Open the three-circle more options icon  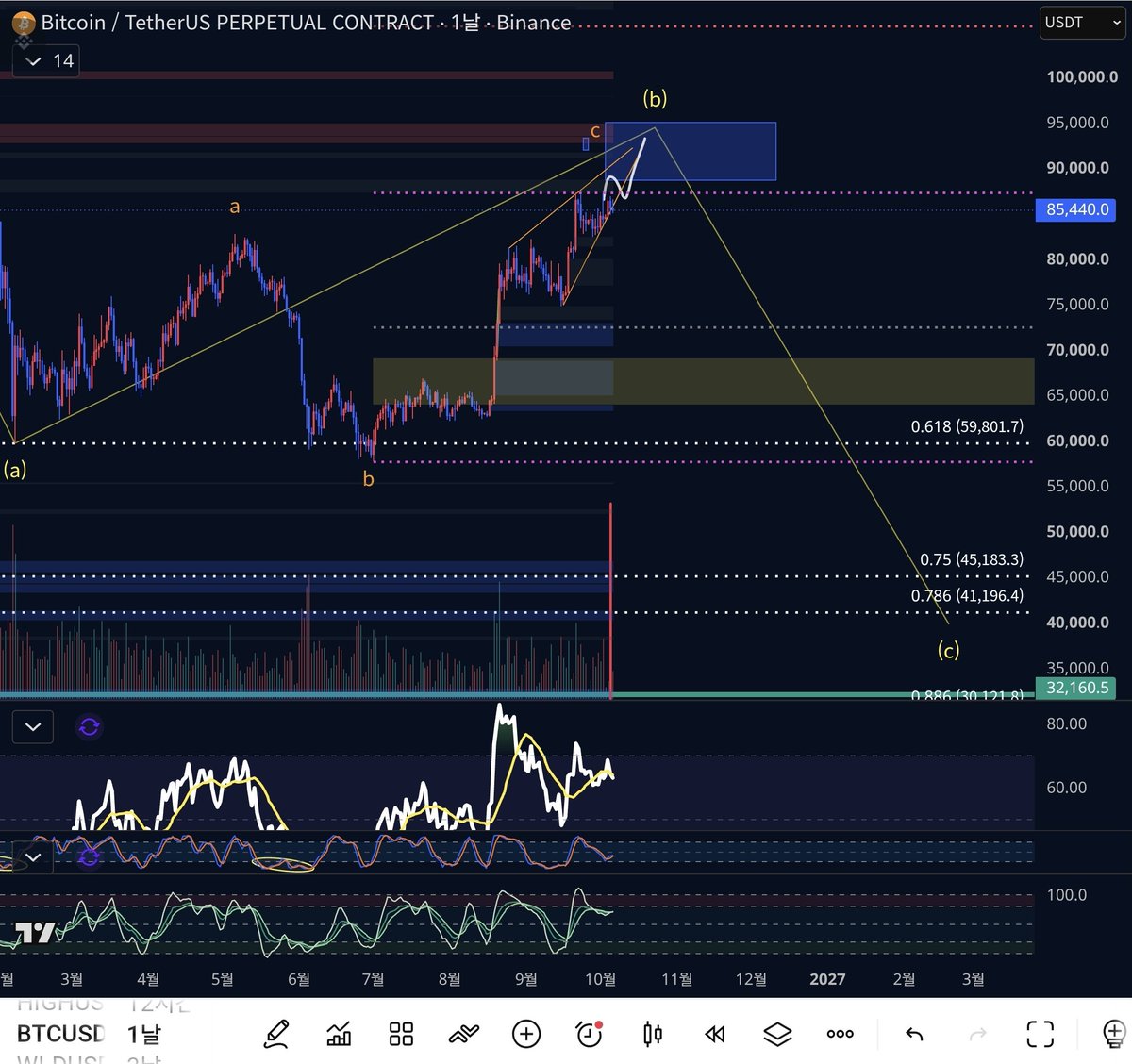point(840,1035)
